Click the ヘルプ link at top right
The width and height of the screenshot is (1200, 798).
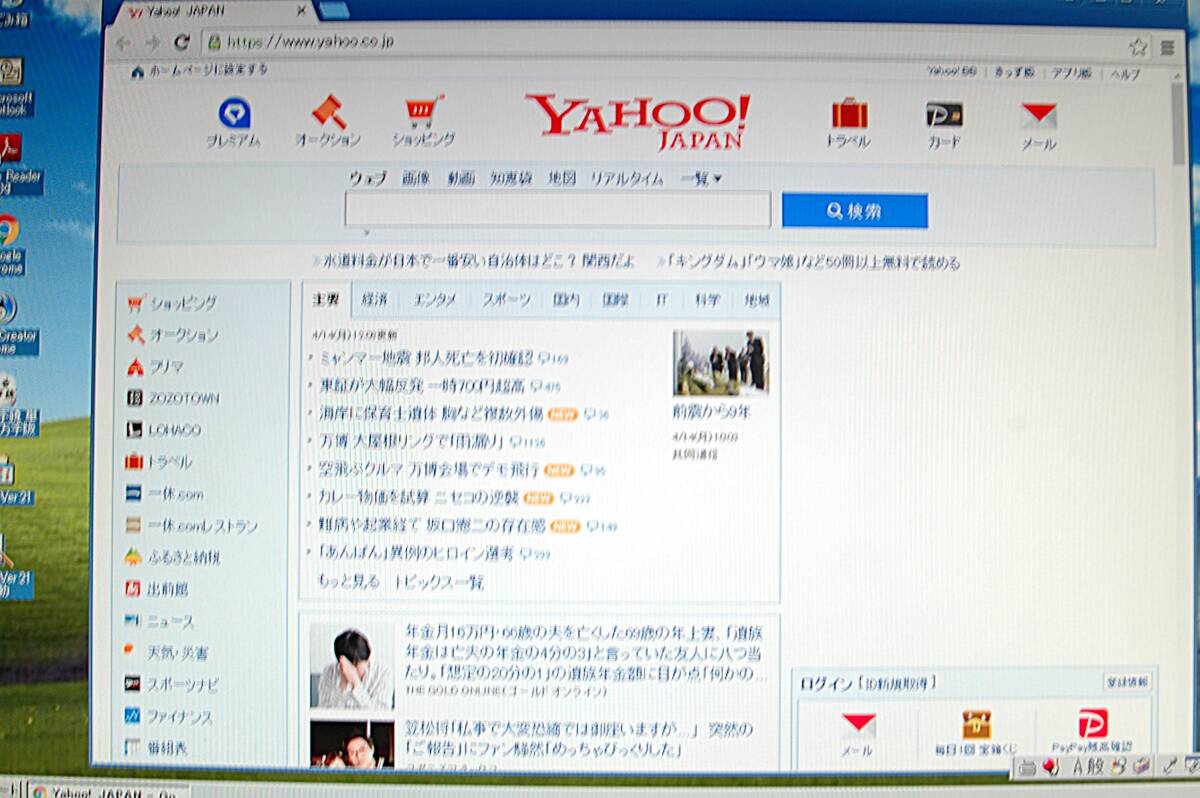[x=1125, y=74]
